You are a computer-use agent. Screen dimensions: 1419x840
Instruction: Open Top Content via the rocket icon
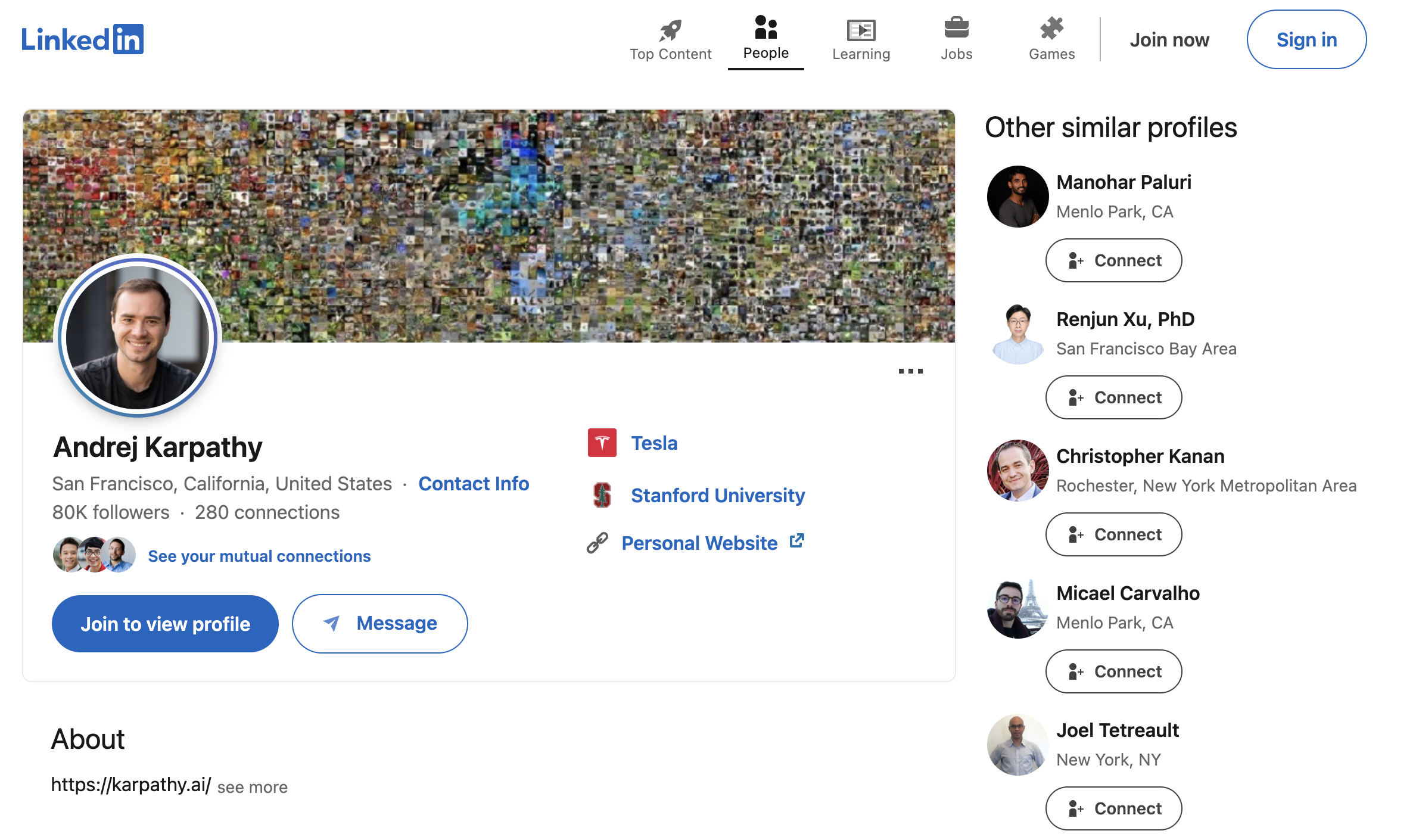point(670,30)
